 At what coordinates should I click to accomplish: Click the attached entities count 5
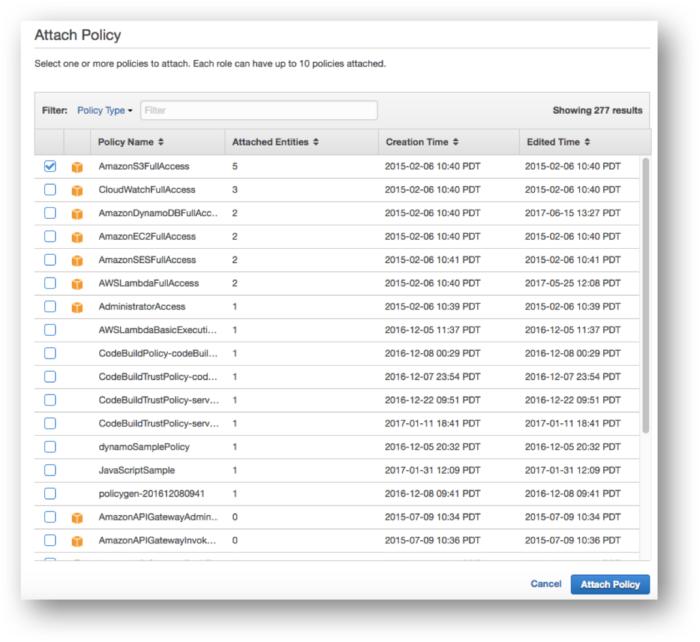[235, 166]
